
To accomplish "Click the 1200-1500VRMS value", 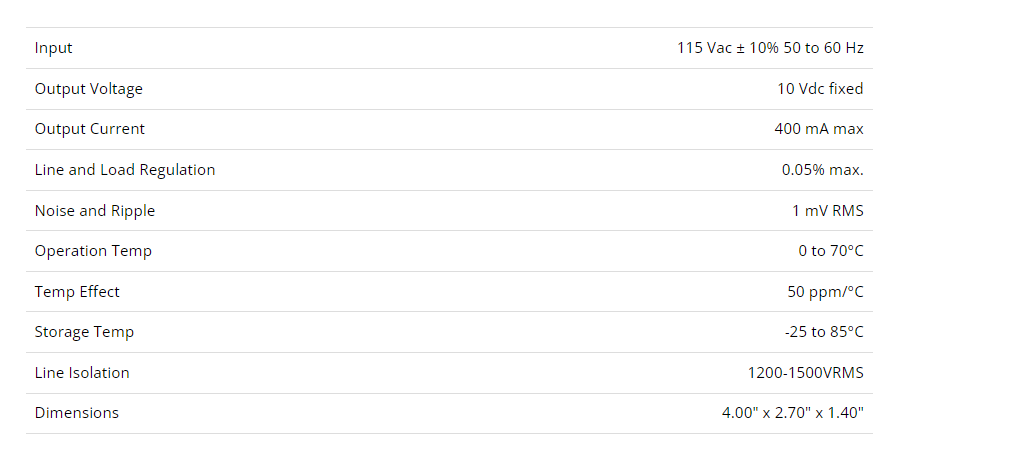I will (805, 373).
